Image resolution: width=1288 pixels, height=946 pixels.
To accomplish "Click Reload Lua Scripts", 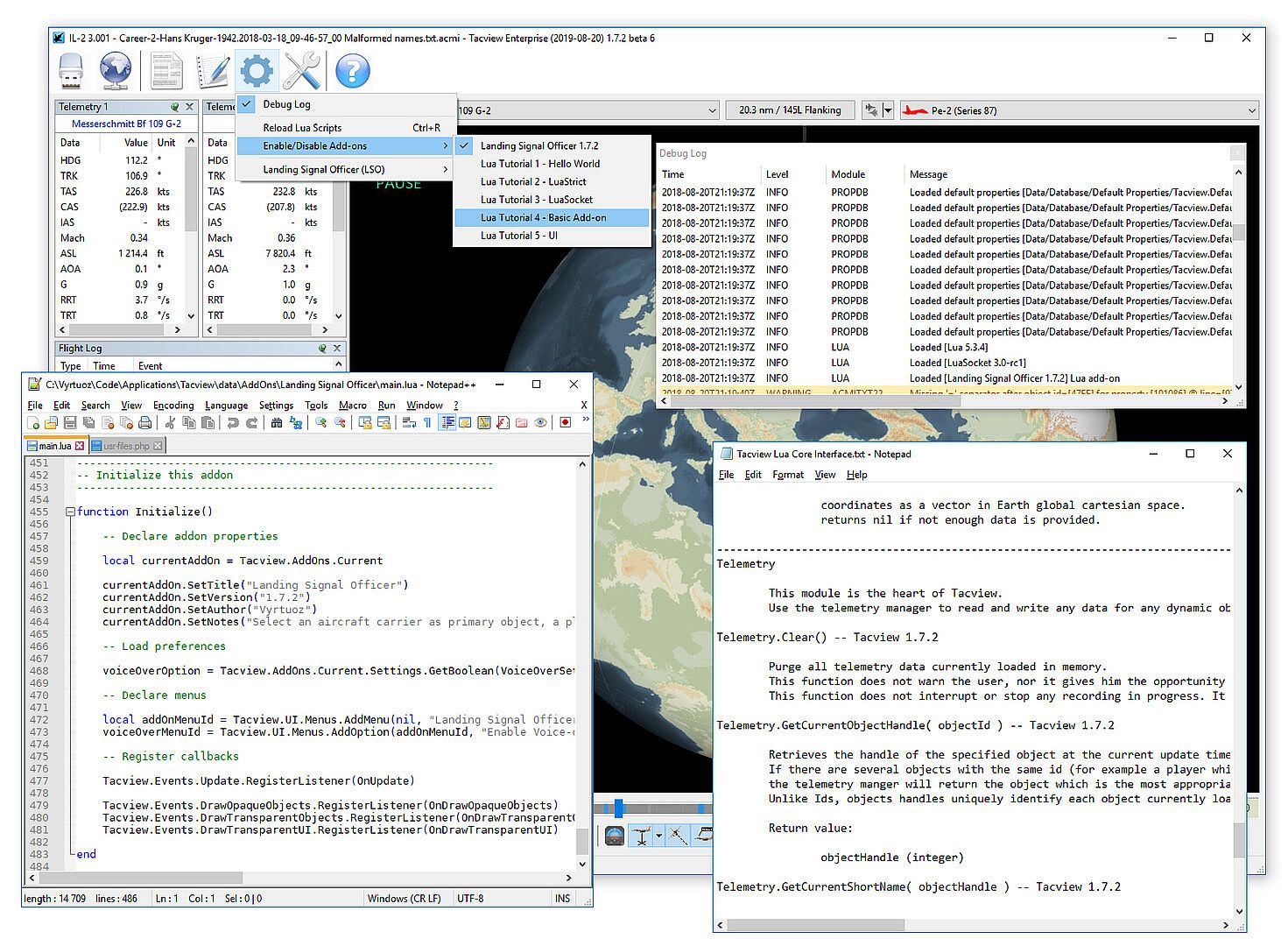I will point(302,128).
